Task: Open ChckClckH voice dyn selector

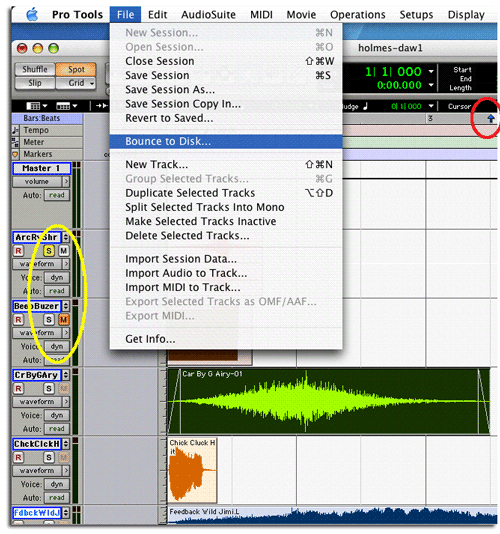Action: [57, 484]
